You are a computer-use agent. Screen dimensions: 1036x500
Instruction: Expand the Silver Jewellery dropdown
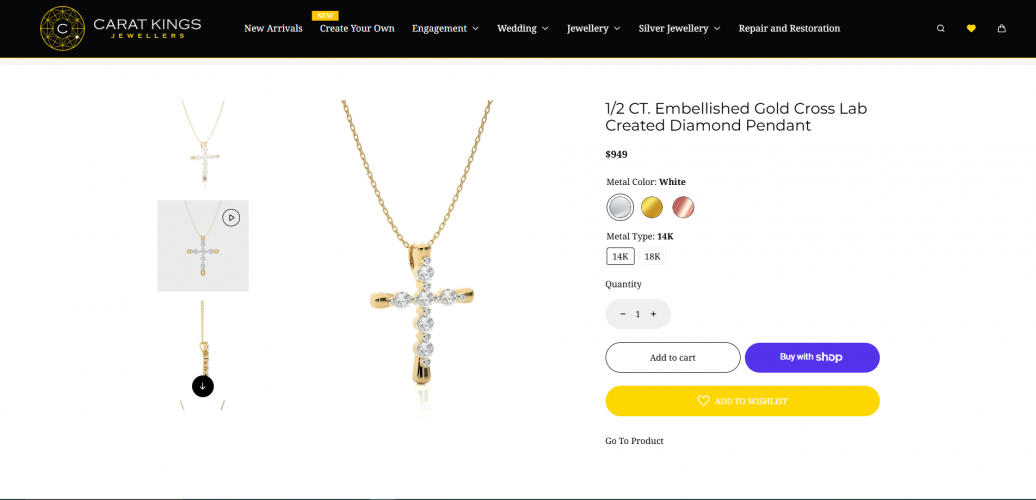[679, 28]
